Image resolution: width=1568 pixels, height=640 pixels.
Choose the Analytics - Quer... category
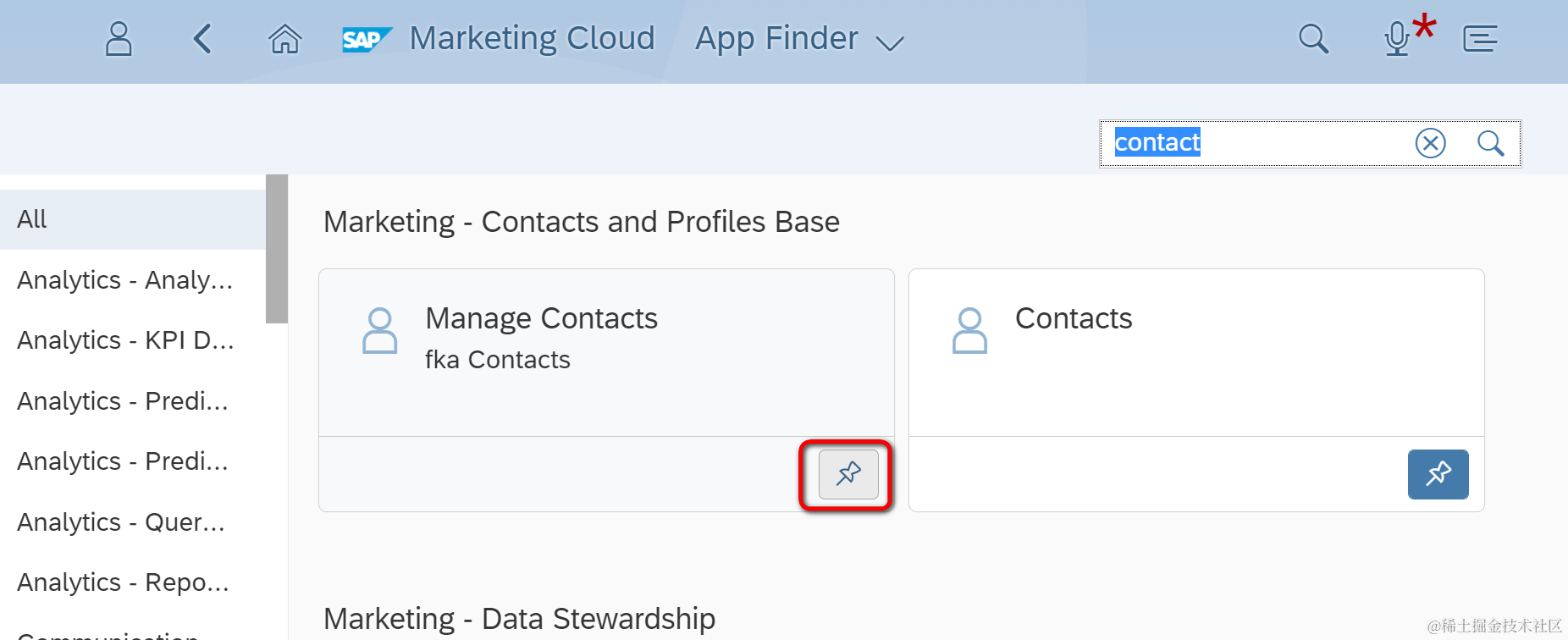coord(121,522)
